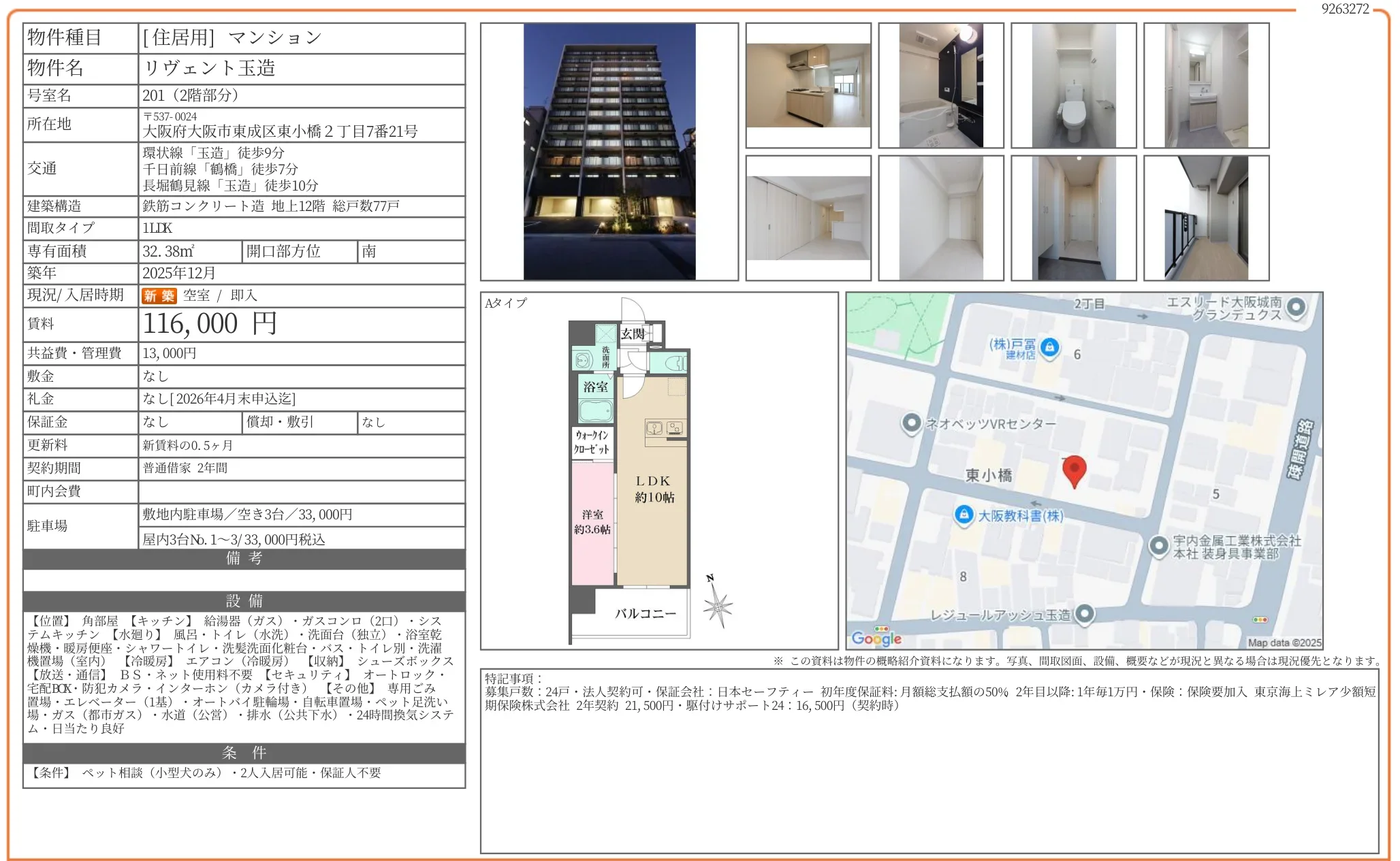Click the Google logo on map
This screenshot has height=861, width=1400.
pos(876,638)
